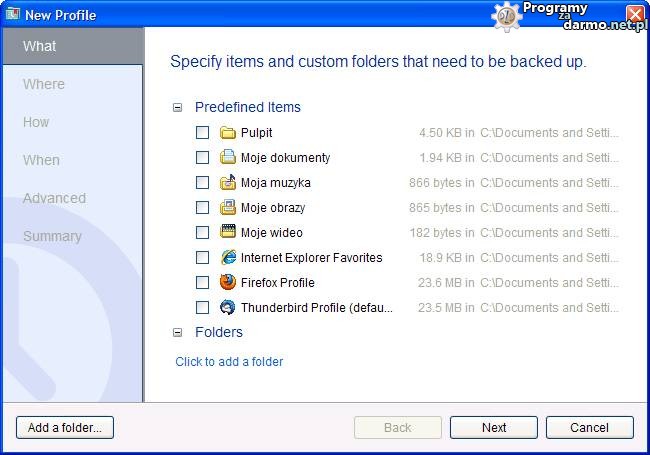
Task: Follow the Click to add a folder link
Action: point(229,362)
